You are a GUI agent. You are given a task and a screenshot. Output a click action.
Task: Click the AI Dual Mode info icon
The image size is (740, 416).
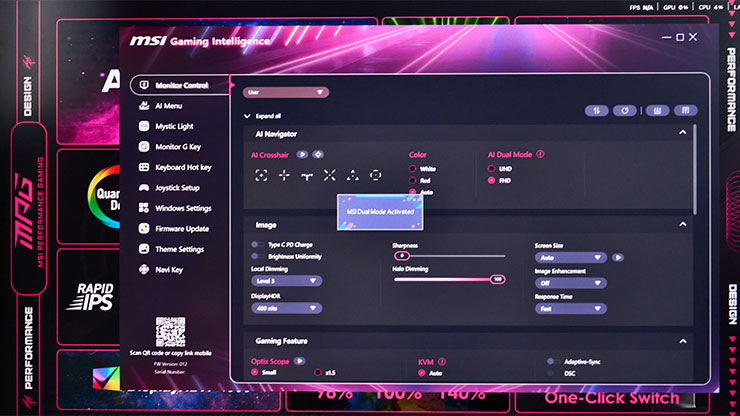point(540,155)
